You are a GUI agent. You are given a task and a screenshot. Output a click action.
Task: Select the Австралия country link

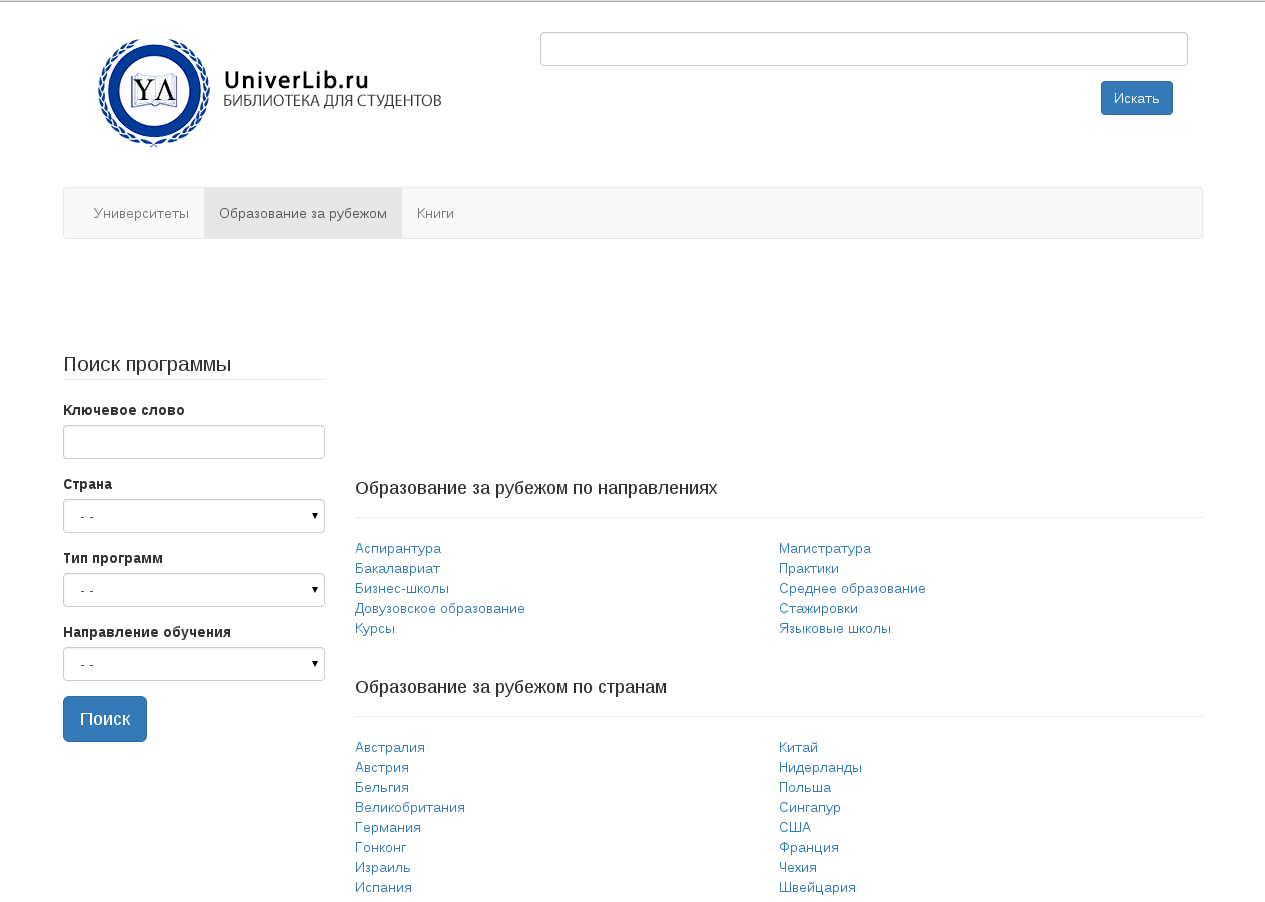coord(390,747)
